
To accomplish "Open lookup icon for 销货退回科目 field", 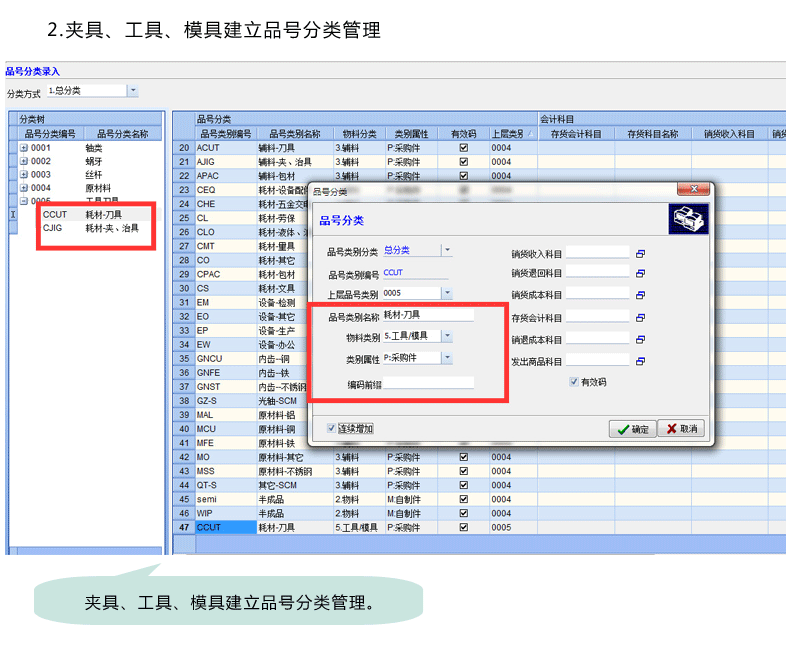I will pyautogui.click(x=641, y=273).
